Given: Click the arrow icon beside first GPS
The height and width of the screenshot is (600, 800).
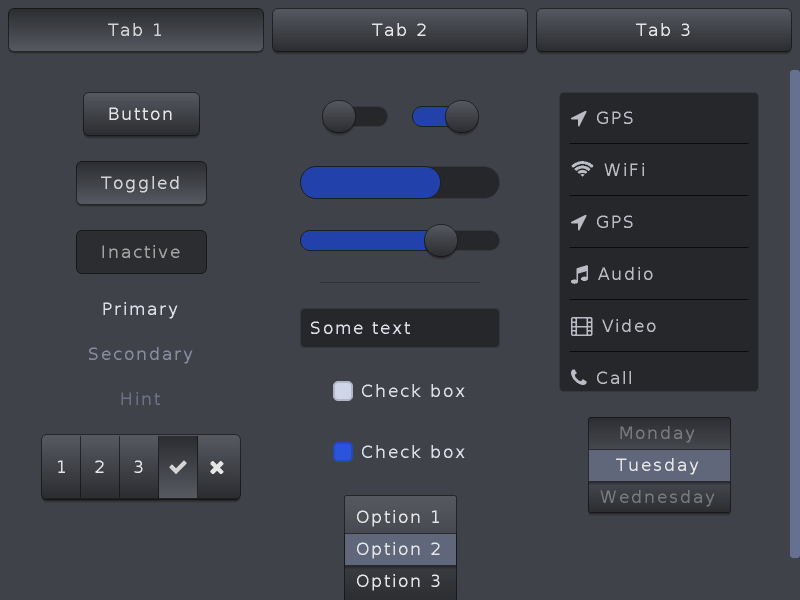Looking at the screenshot, I should pyautogui.click(x=579, y=118).
